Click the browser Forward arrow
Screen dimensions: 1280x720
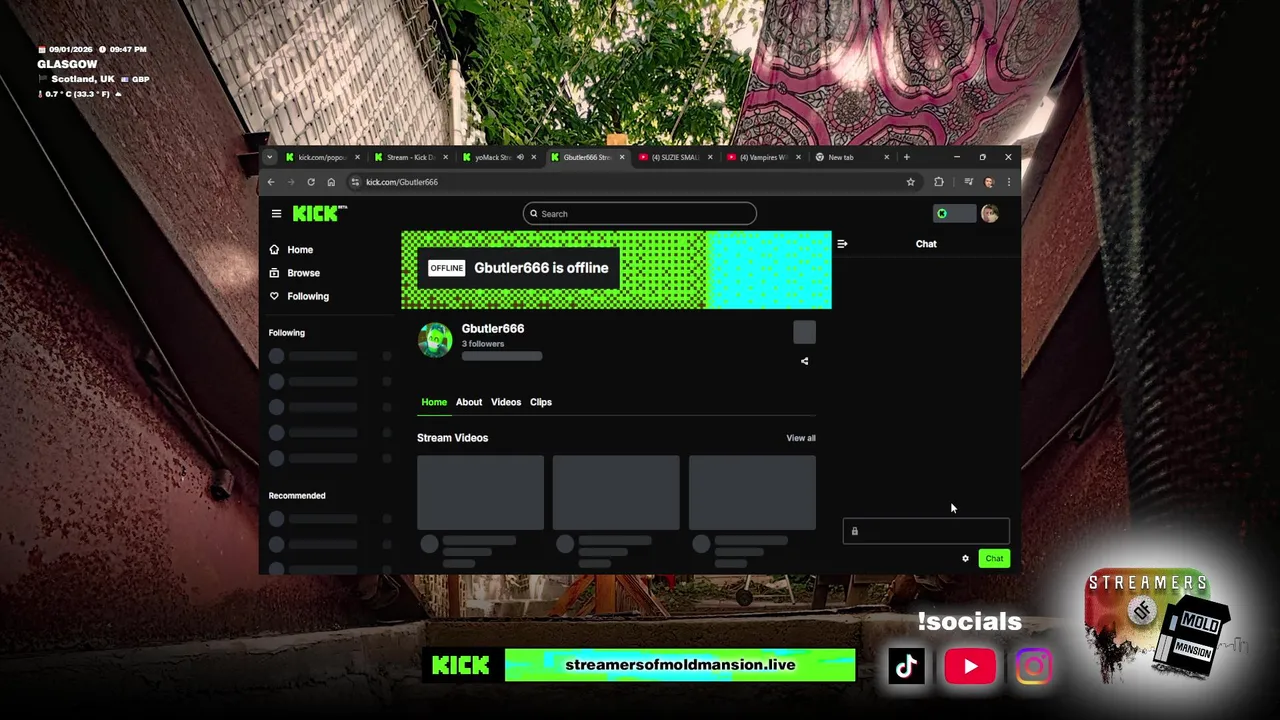pyautogui.click(x=291, y=182)
